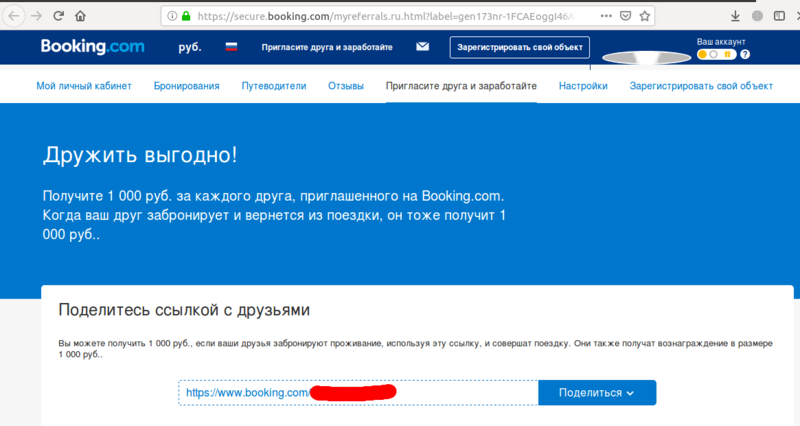The image size is (800, 426).
Task: Click paragraph starting Получите 1 000 руб.
Action: (x=274, y=215)
